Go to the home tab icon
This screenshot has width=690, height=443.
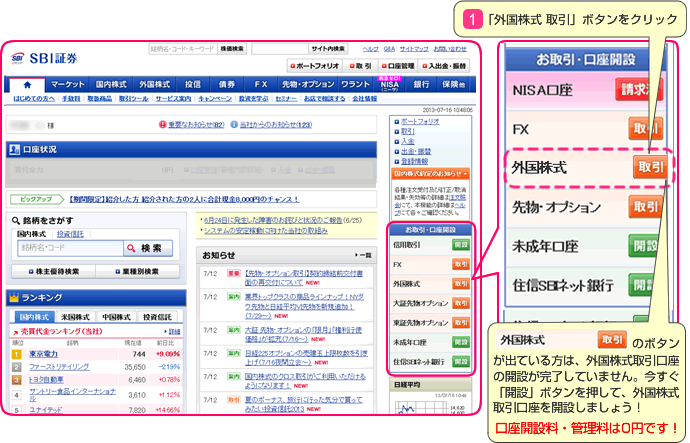click(x=27, y=84)
